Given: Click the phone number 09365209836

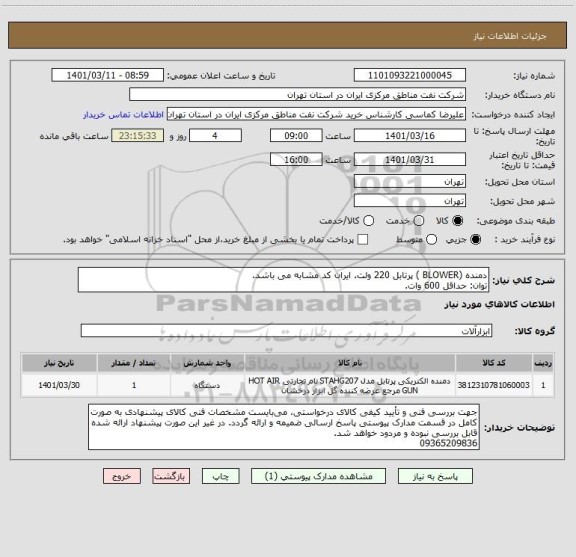Looking at the screenshot, I should pos(448,443).
